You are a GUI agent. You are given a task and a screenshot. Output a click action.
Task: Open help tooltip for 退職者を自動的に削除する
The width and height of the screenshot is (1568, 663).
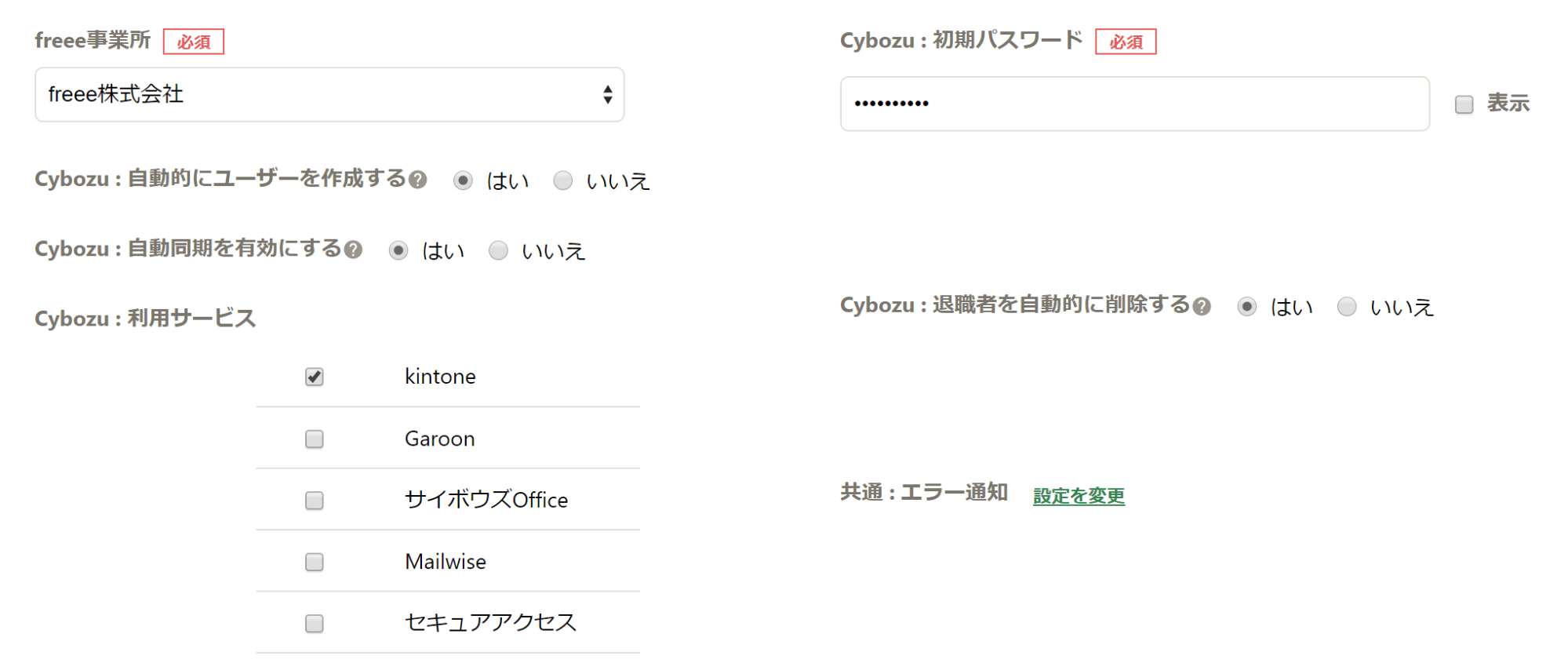1200,307
